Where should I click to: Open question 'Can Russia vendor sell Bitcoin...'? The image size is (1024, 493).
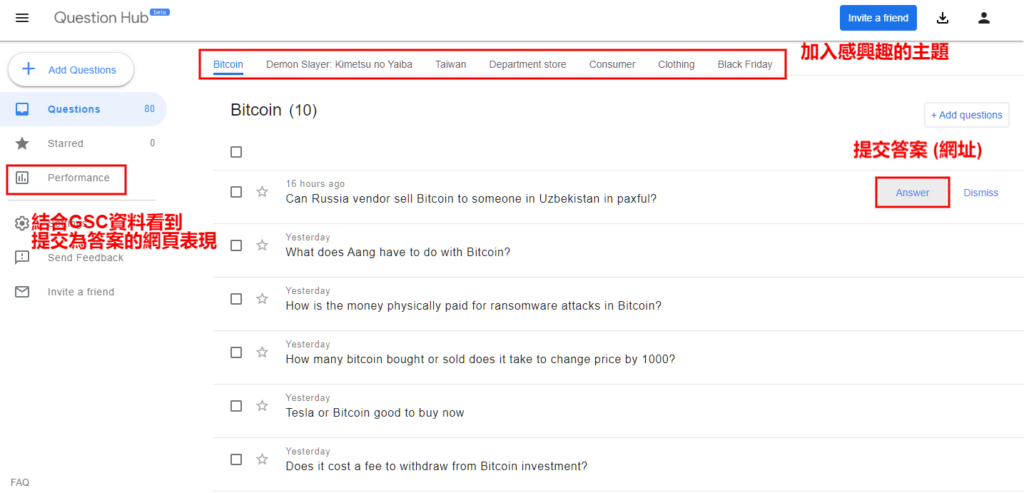[x=471, y=199]
